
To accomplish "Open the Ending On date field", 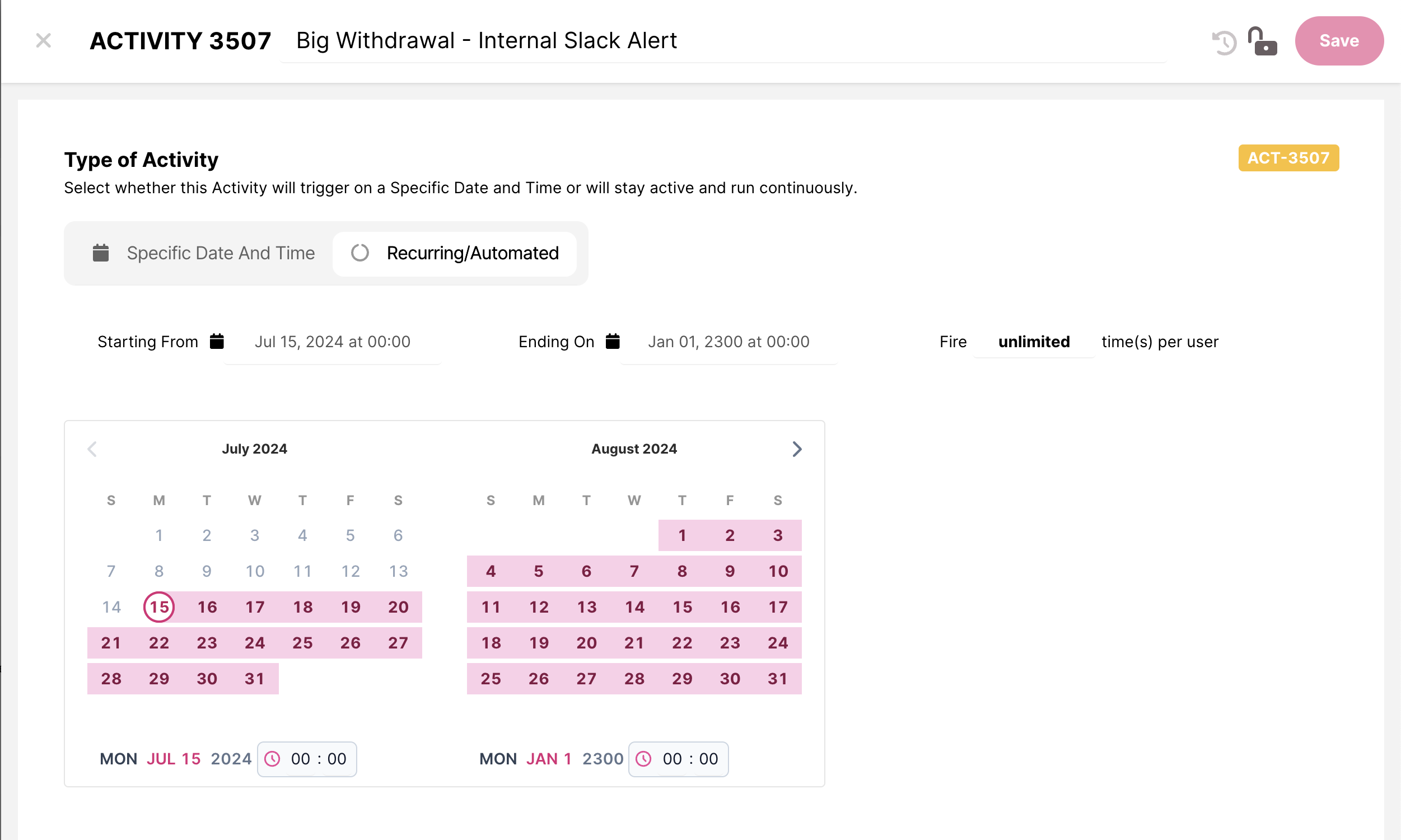I will 728,342.
